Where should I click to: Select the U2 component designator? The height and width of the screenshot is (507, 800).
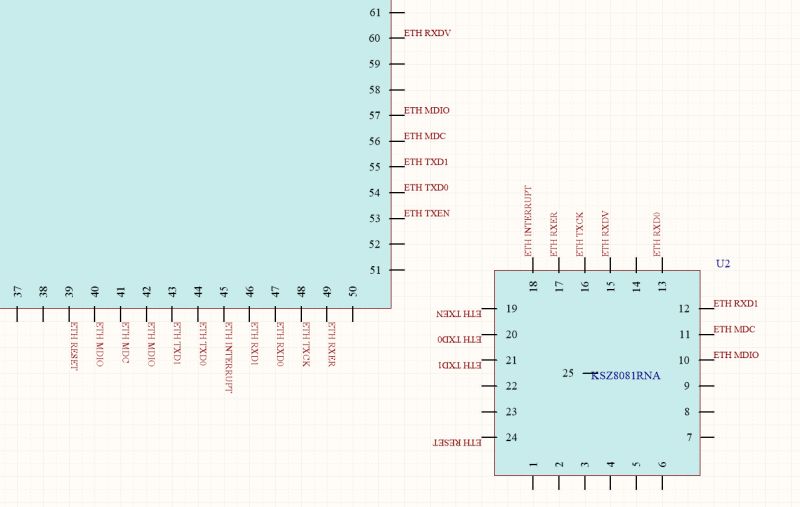(x=723, y=263)
